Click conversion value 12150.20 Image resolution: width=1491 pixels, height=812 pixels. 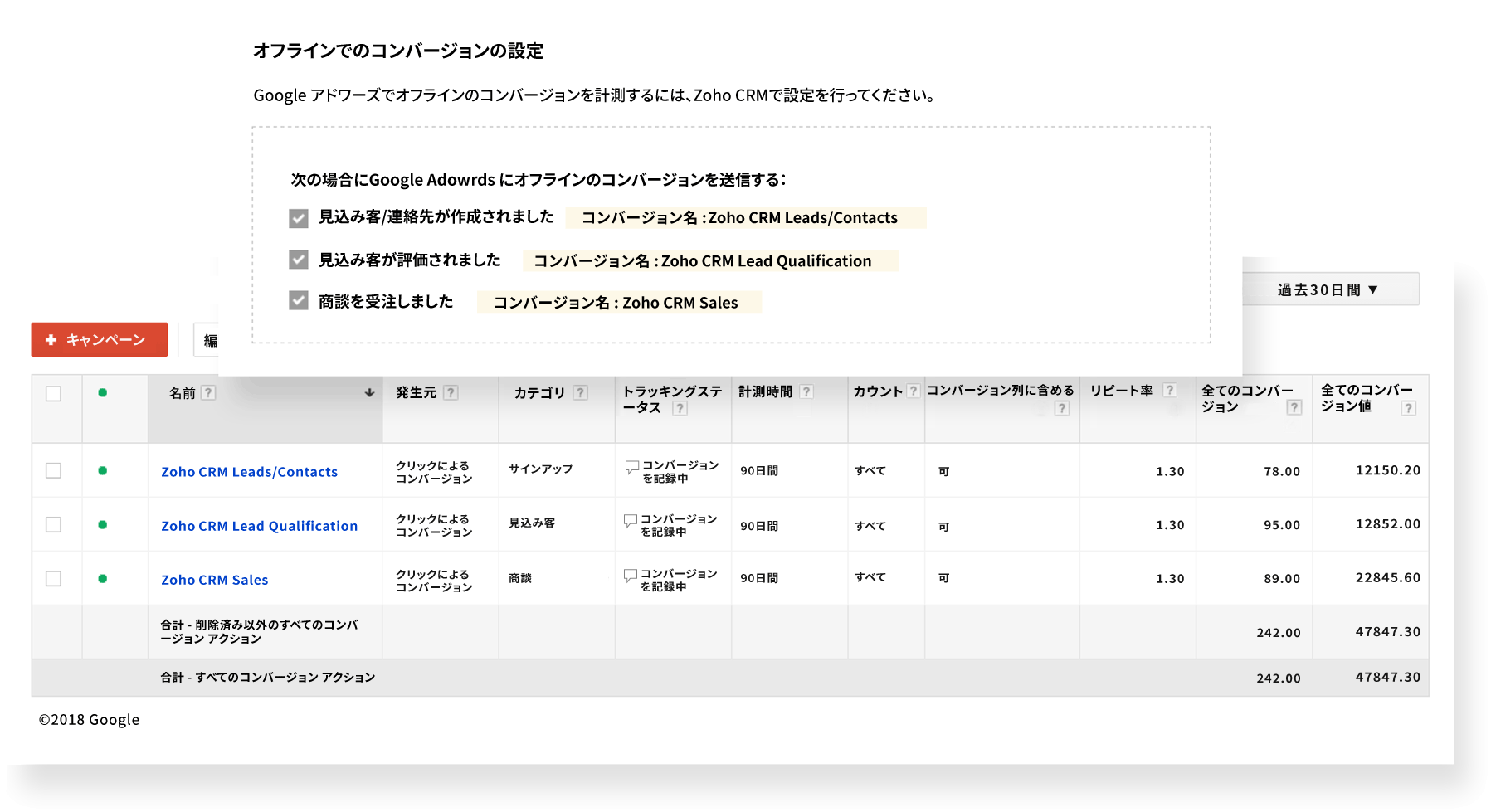click(x=1388, y=470)
